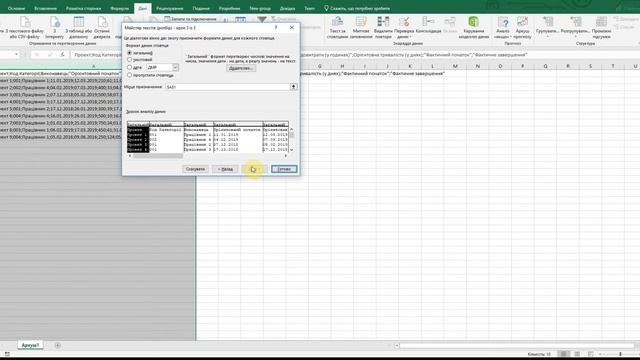Screen dimensions: 640x360
Task: Click the Cancel button in wizard
Action: click(196, 169)
